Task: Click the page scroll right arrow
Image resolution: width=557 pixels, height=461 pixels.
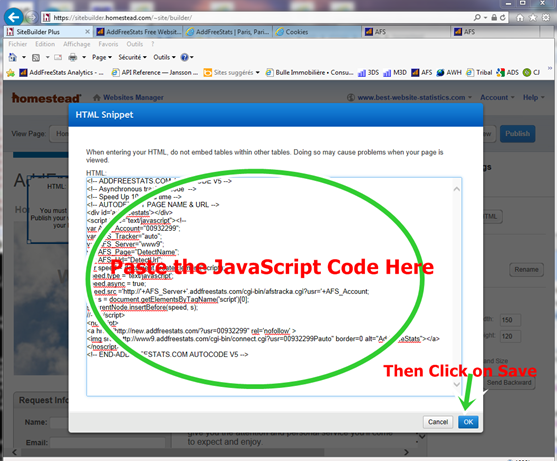Action: click(x=406, y=452)
